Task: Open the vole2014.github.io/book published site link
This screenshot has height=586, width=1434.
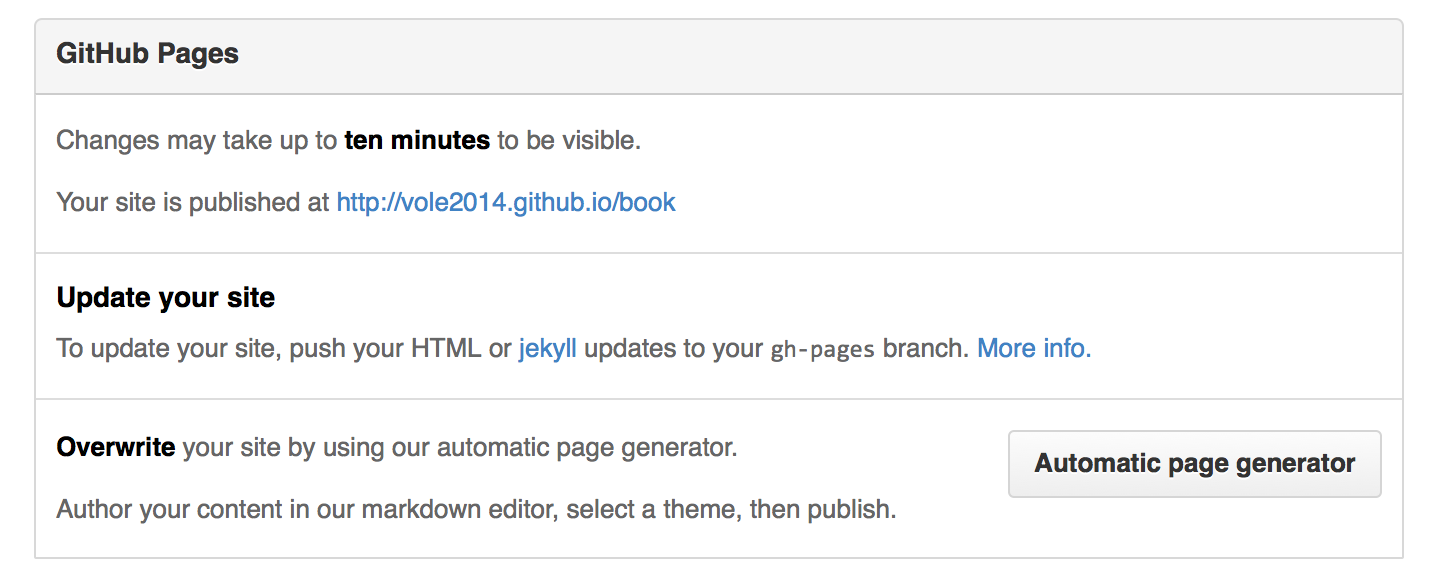Action: pos(505,202)
